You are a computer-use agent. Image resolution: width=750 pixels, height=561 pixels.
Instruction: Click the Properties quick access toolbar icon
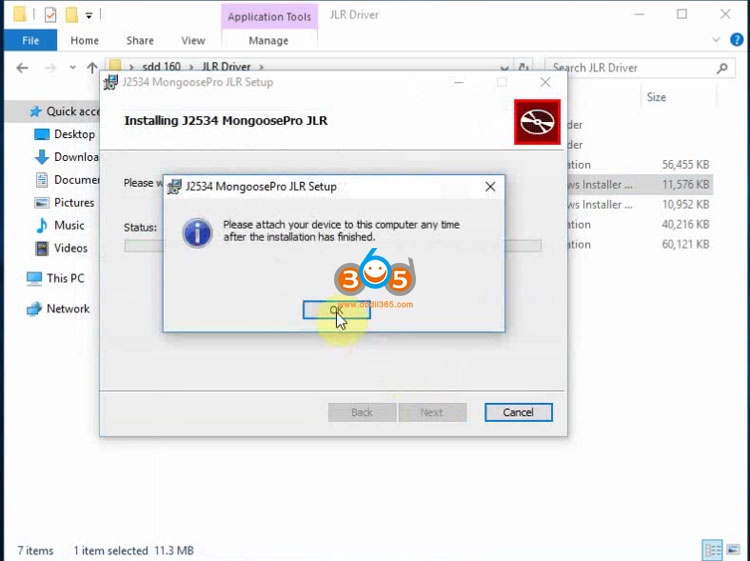pos(50,15)
